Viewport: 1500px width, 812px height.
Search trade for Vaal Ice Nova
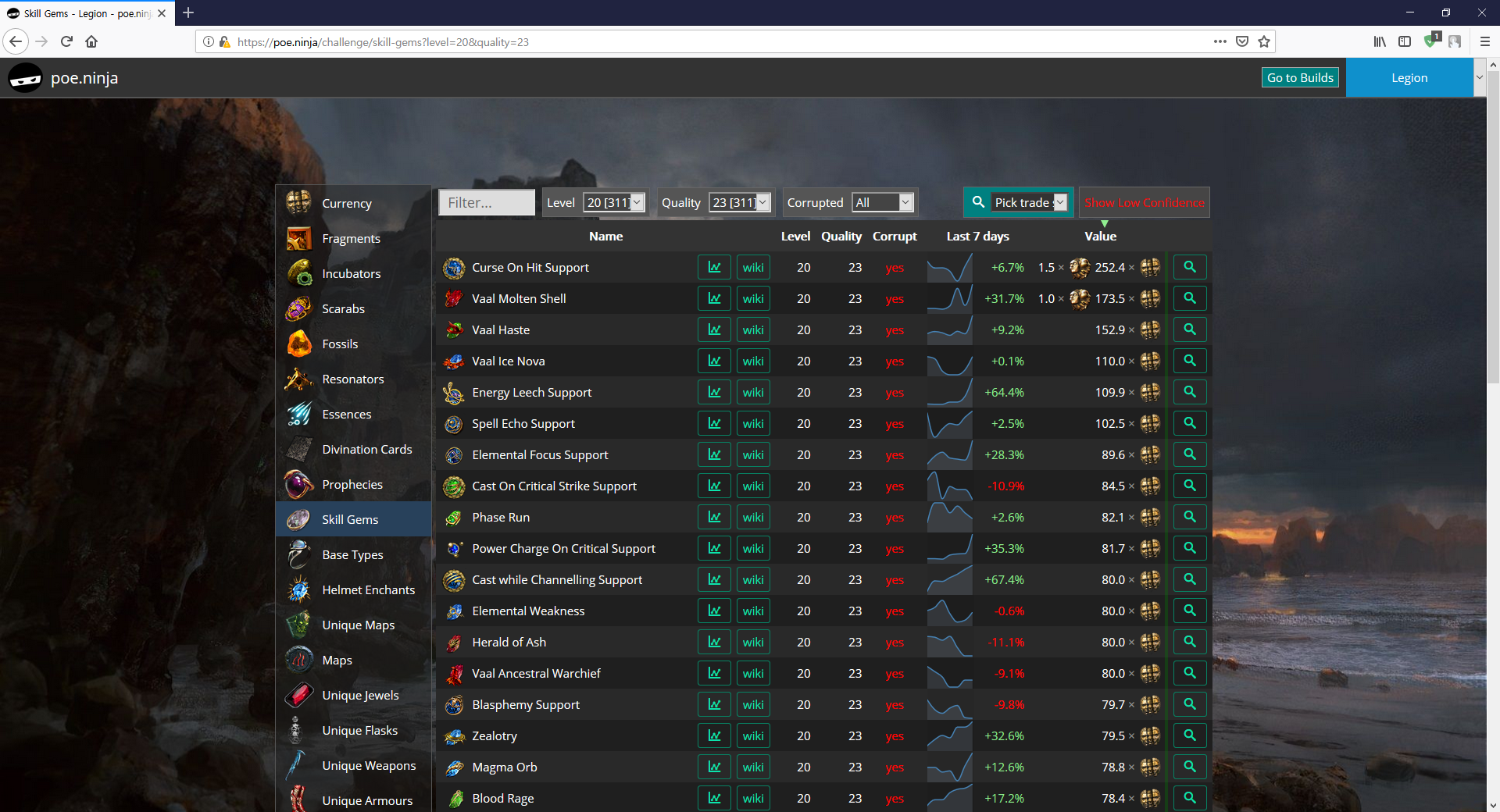click(x=1190, y=361)
